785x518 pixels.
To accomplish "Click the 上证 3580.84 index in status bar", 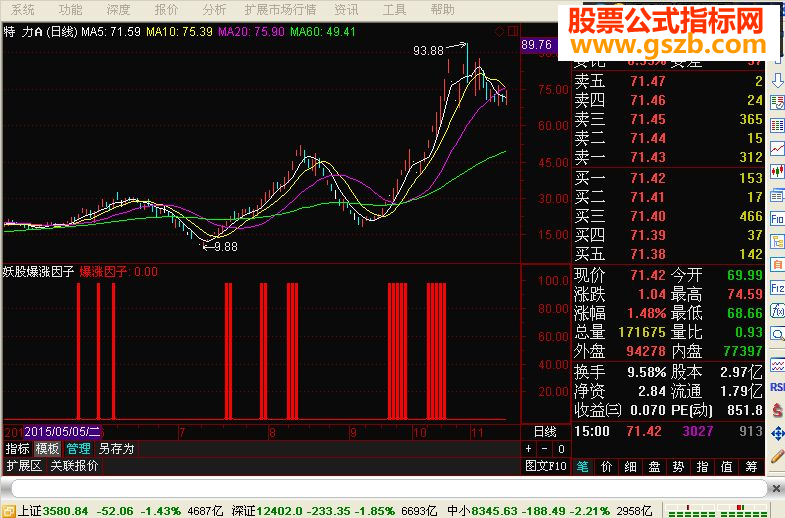I will pos(53,511).
